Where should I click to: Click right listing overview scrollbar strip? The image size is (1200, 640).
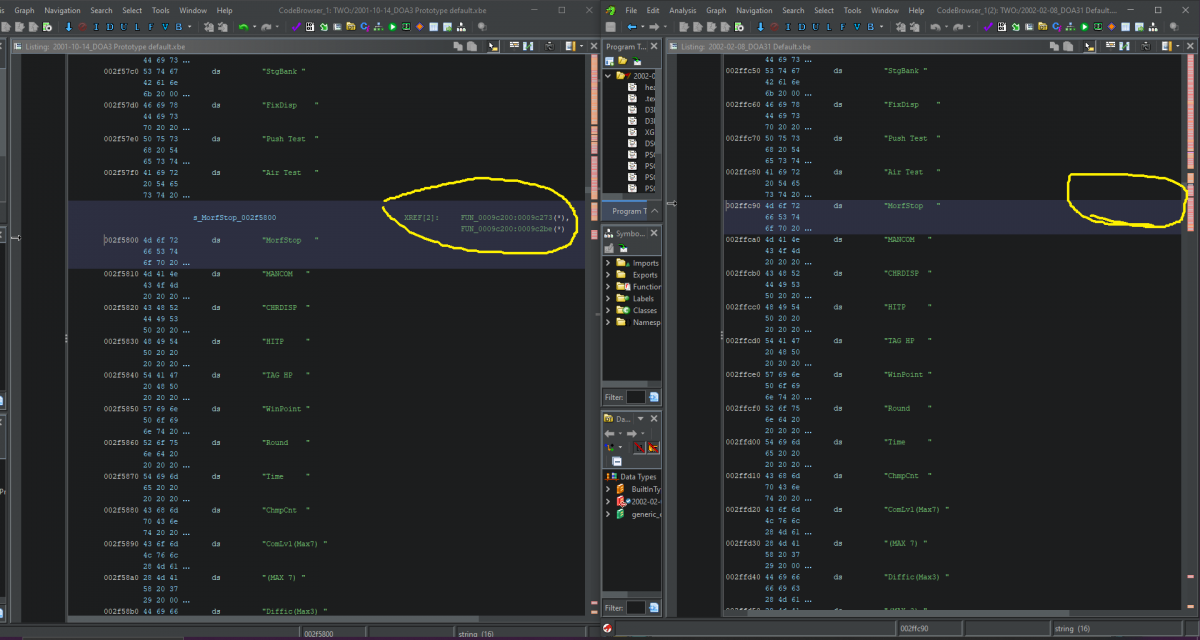point(1190,335)
